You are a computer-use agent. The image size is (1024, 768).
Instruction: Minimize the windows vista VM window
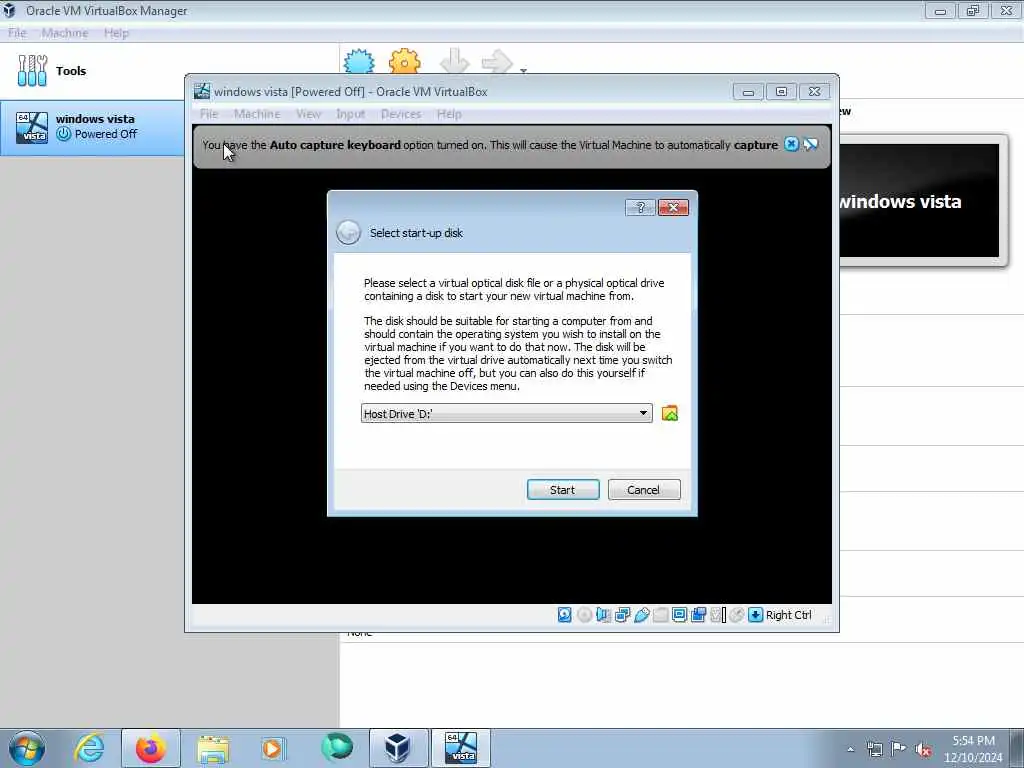pos(748,91)
